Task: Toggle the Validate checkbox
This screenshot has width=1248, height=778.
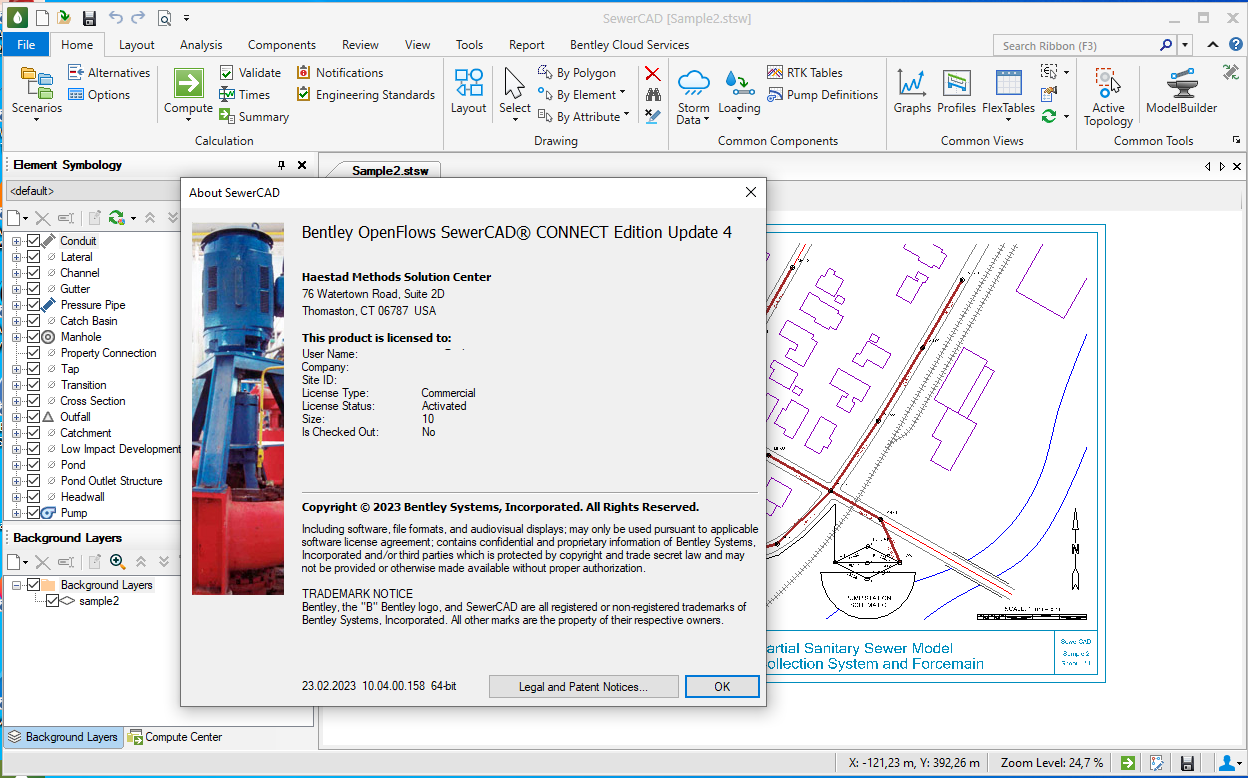Action: (227, 72)
